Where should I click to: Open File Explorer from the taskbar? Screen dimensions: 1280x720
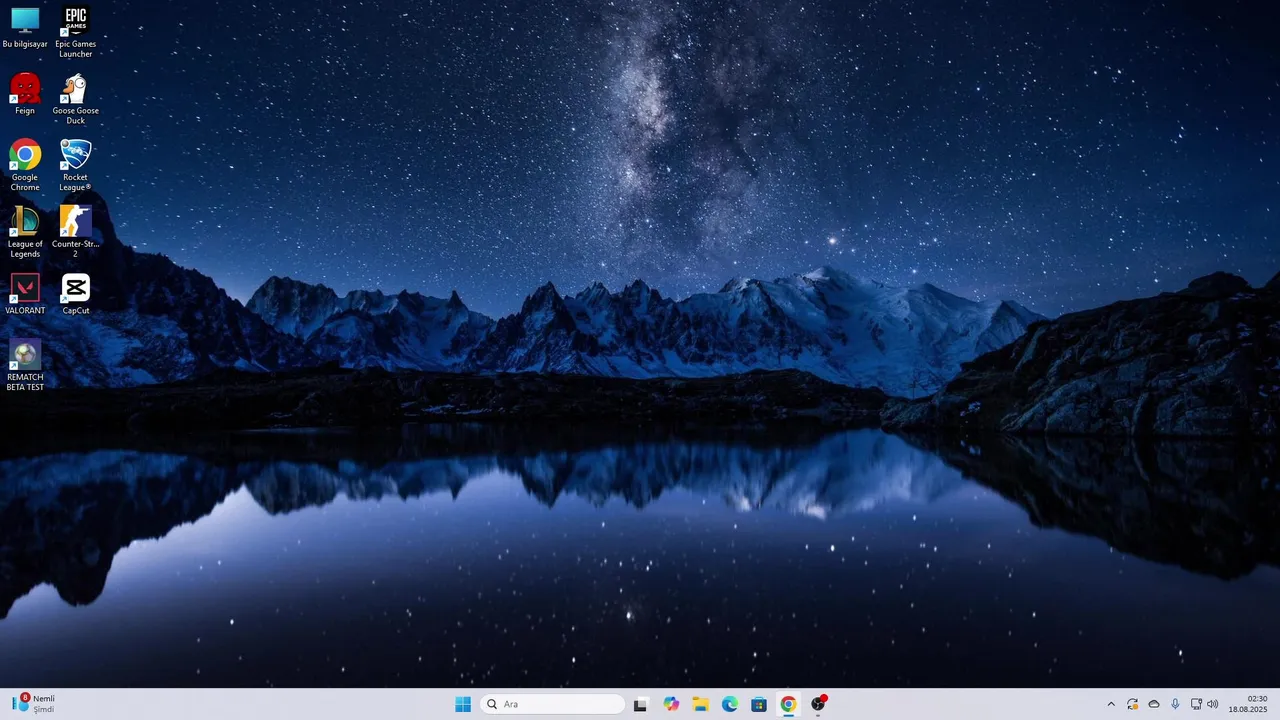tap(700, 704)
